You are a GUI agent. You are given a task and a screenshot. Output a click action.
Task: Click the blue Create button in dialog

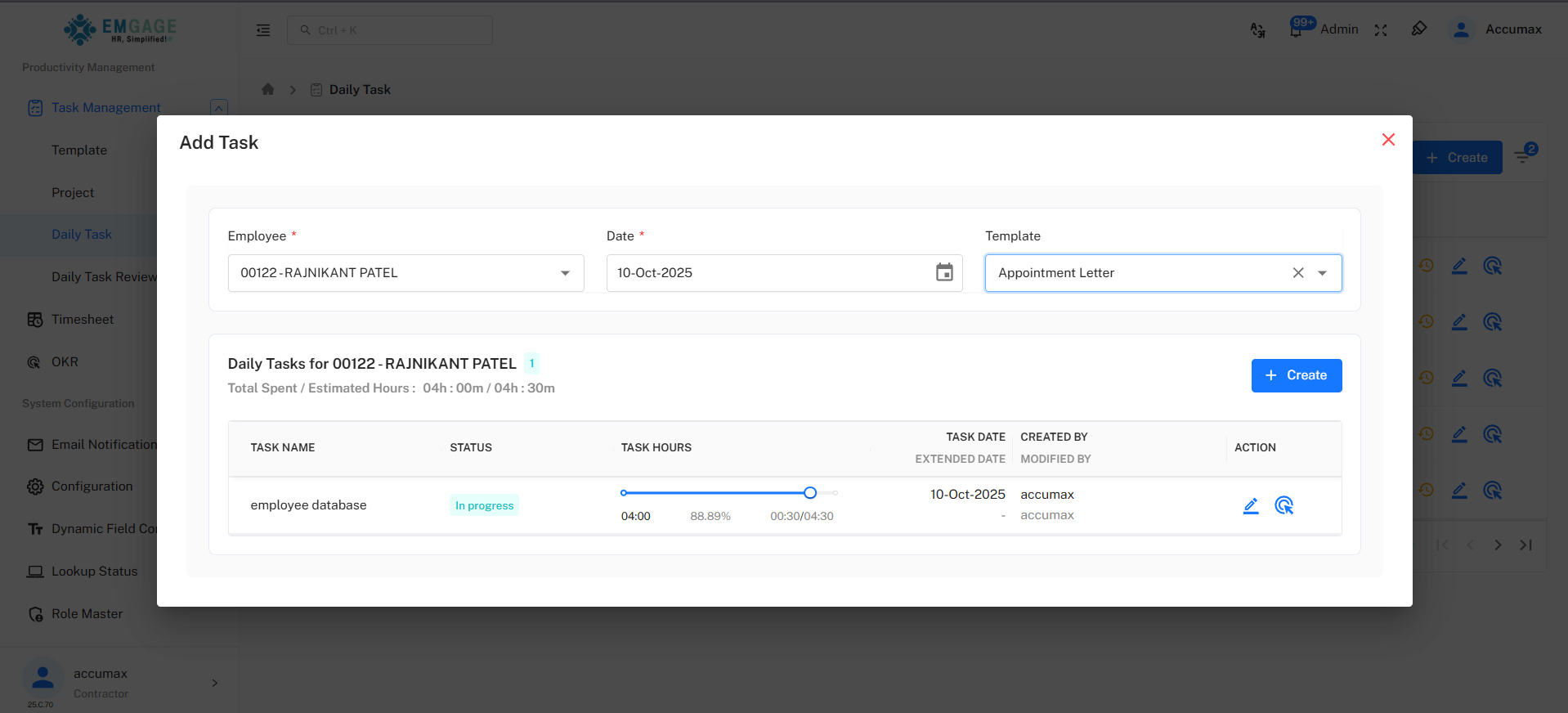[x=1296, y=375]
